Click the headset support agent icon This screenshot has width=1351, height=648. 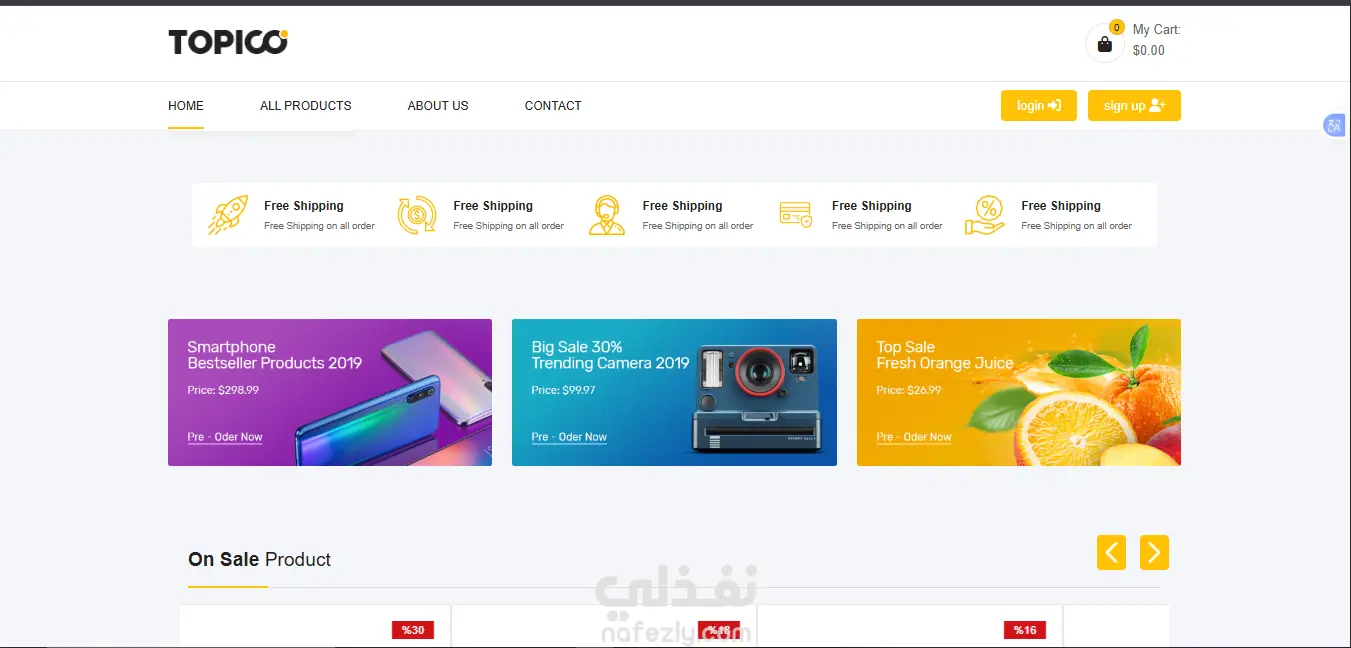607,215
